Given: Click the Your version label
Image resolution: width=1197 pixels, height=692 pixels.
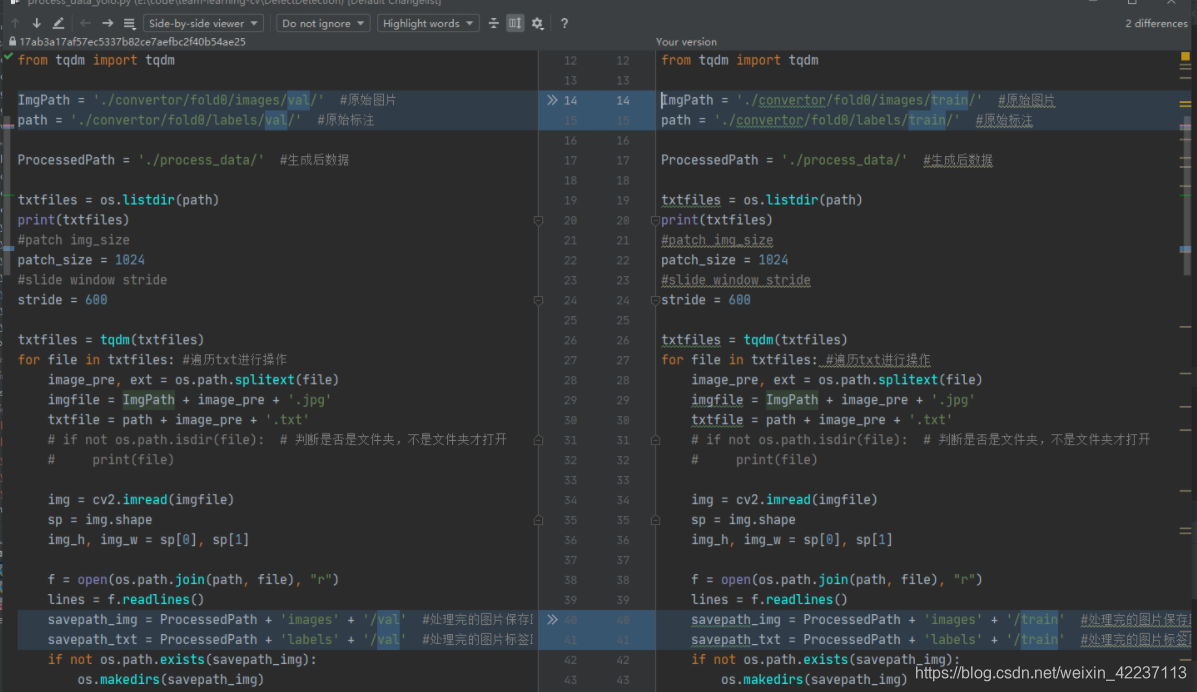Looking at the screenshot, I should pos(686,42).
